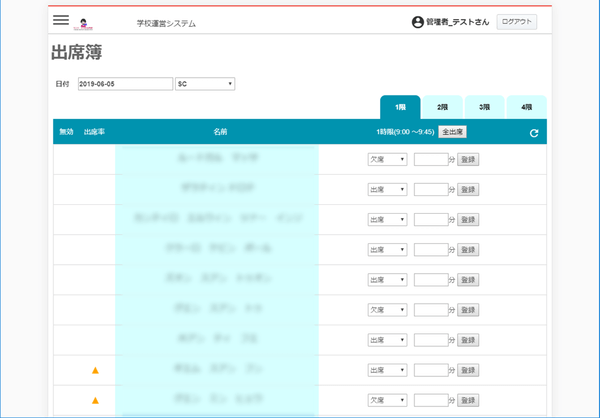Click the 管理者_テストさん user name
Viewport: 600px width, 418px height.
click(458, 22)
